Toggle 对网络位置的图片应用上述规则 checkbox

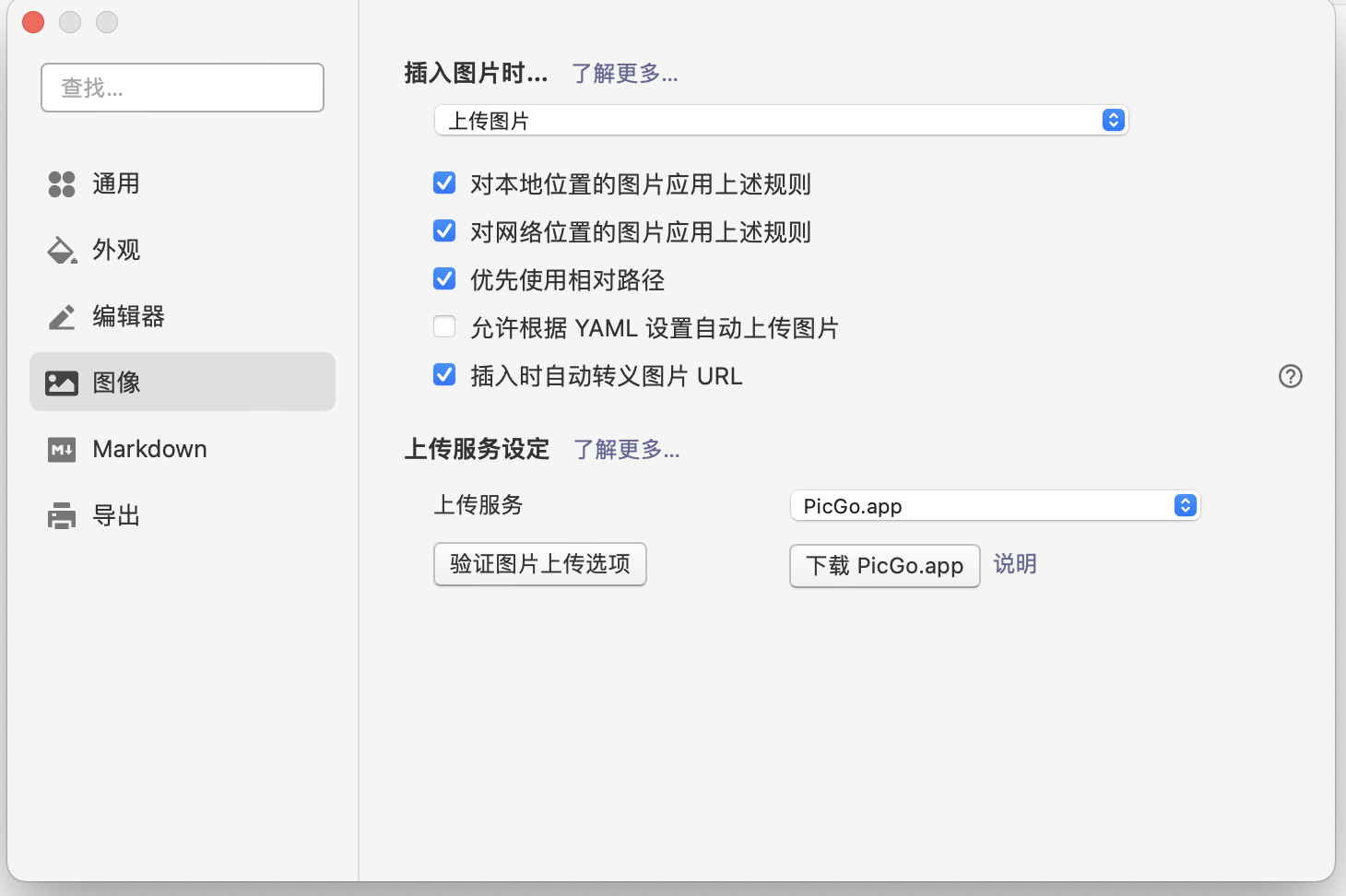pos(444,230)
